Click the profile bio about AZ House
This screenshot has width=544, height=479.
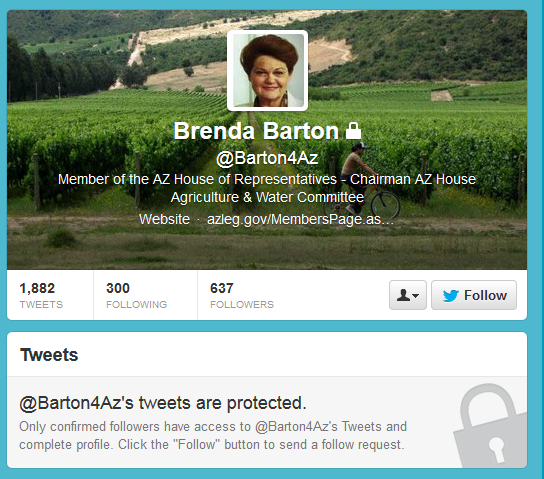tap(267, 188)
